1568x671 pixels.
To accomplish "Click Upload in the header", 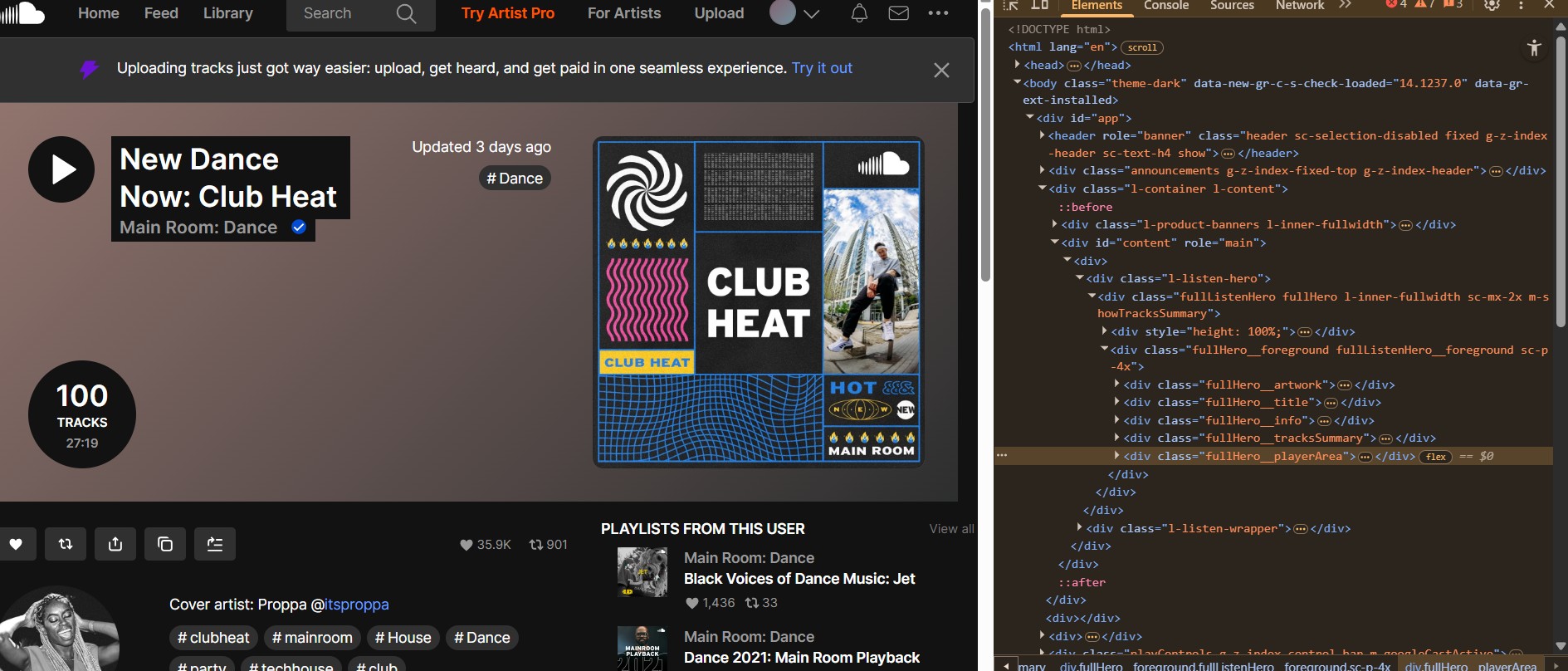I will click(719, 13).
